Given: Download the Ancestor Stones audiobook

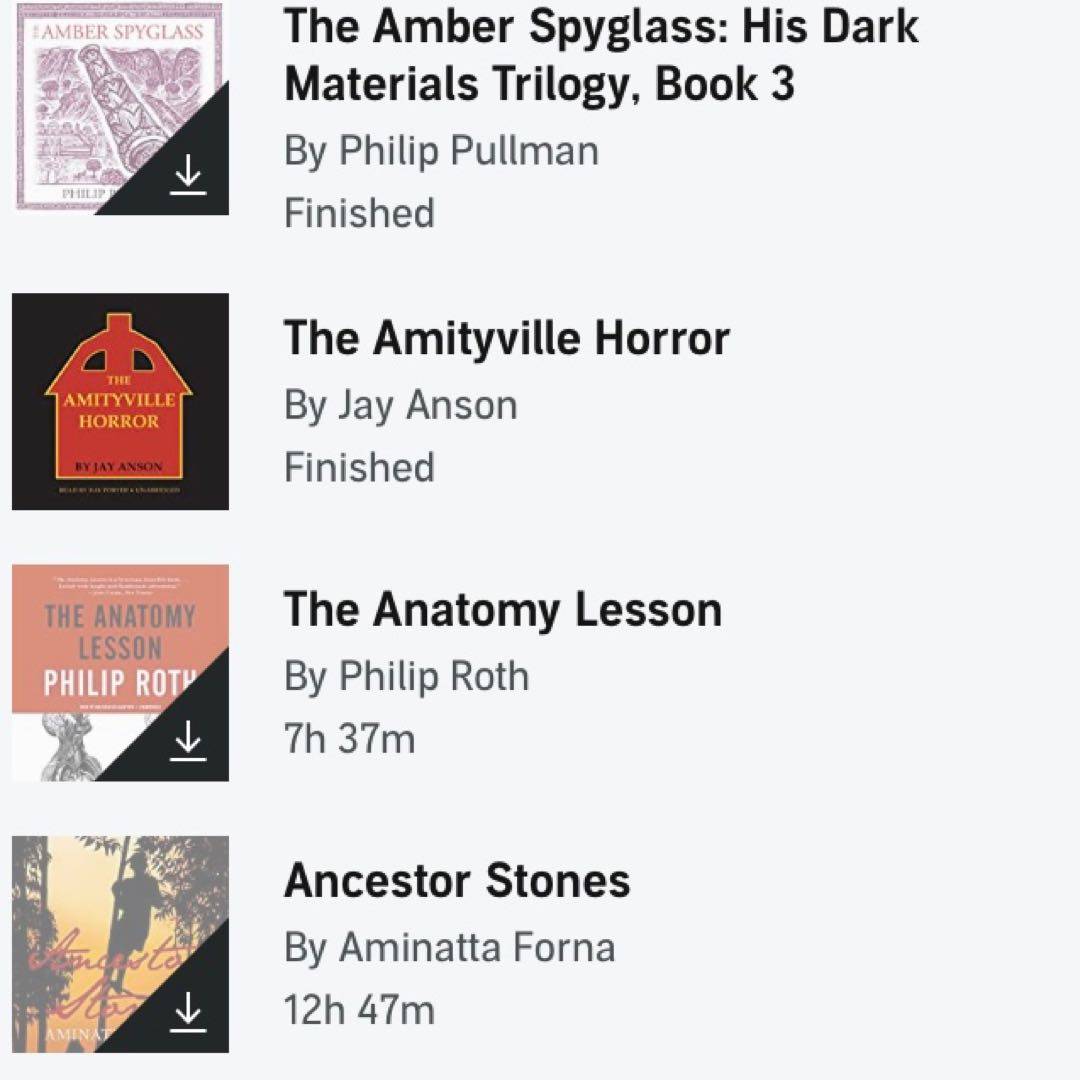Looking at the screenshot, I should tap(188, 1015).
